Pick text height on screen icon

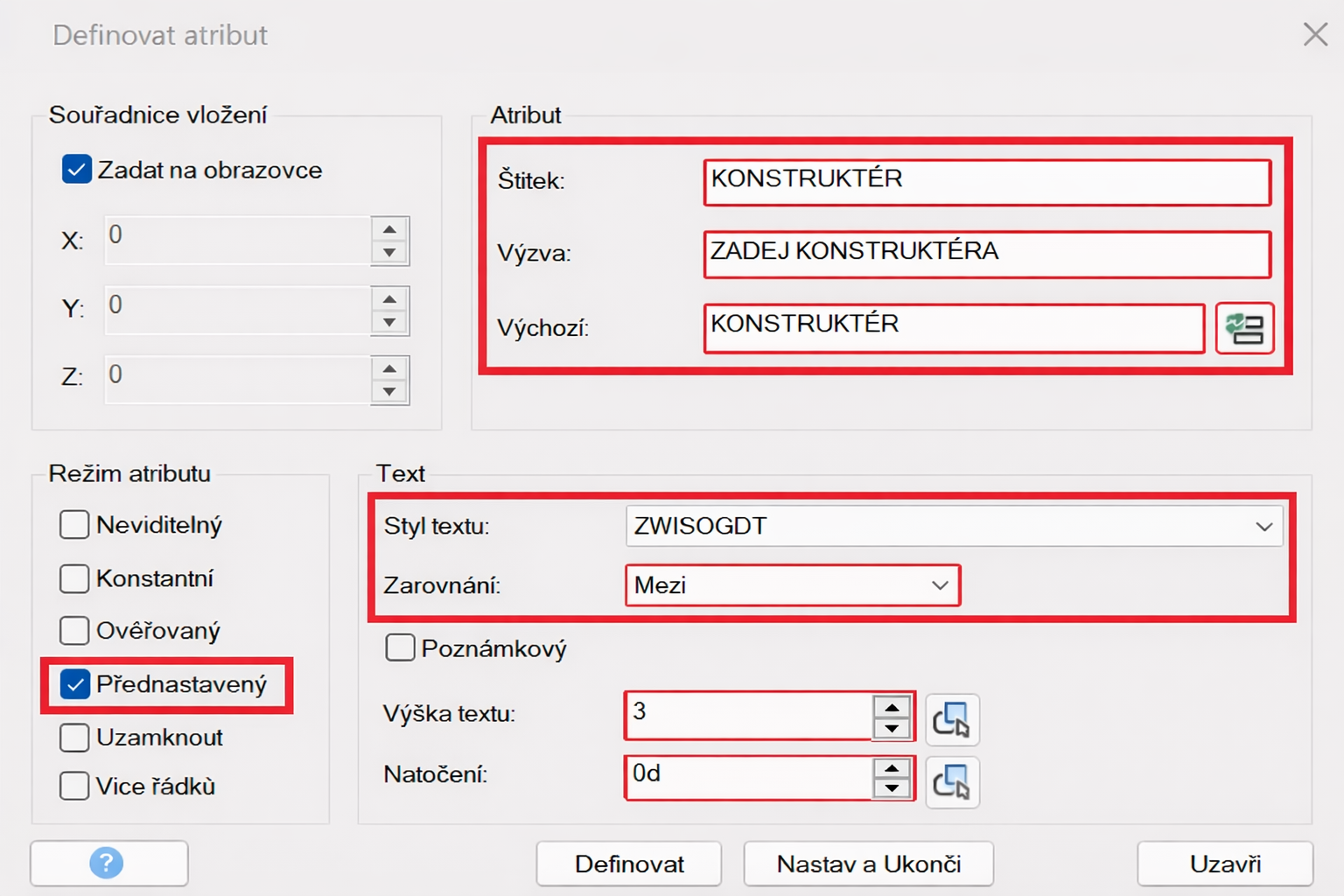pos(951,719)
